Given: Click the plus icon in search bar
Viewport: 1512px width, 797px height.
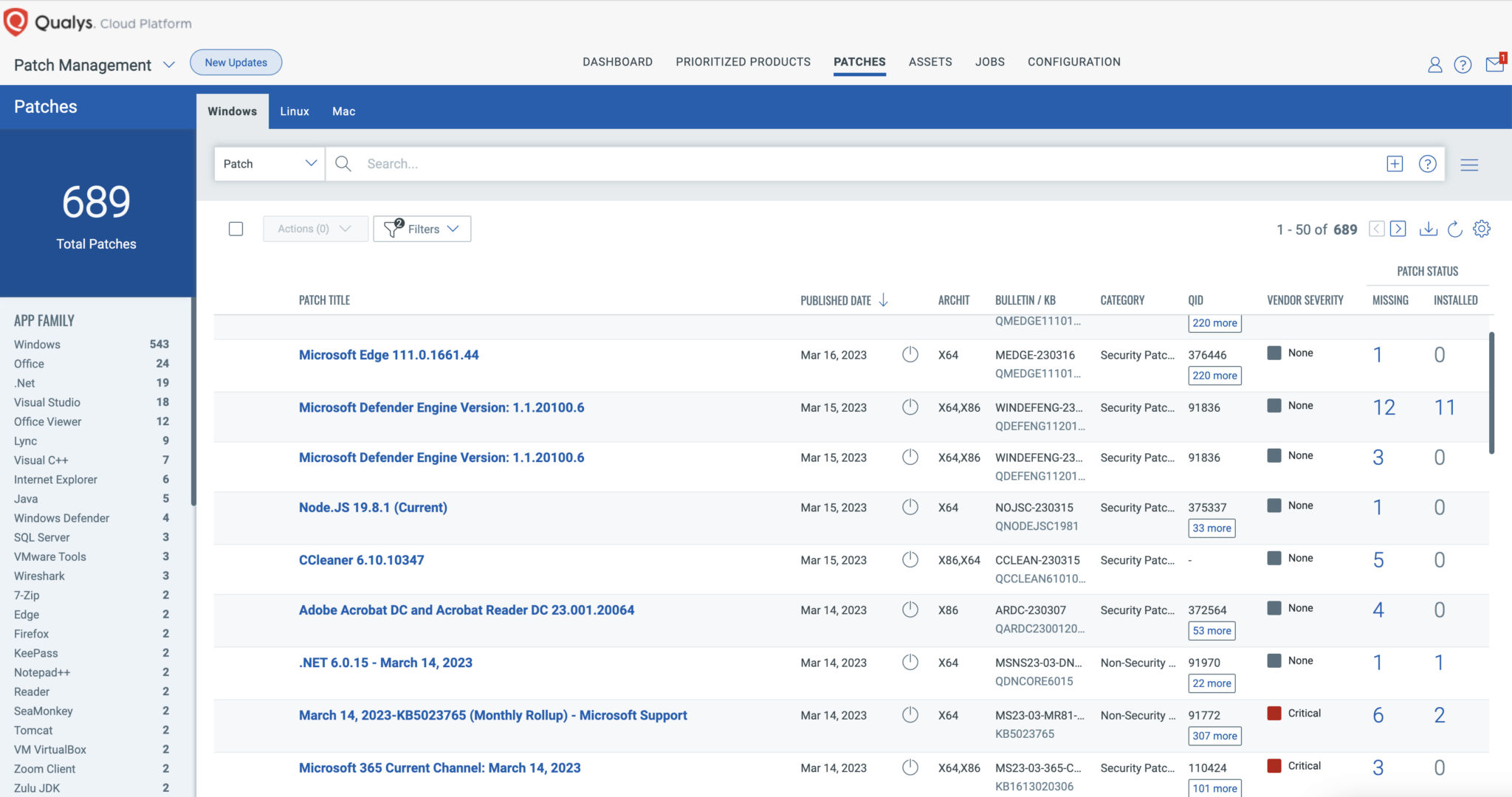Looking at the screenshot, I should 1395,164.
